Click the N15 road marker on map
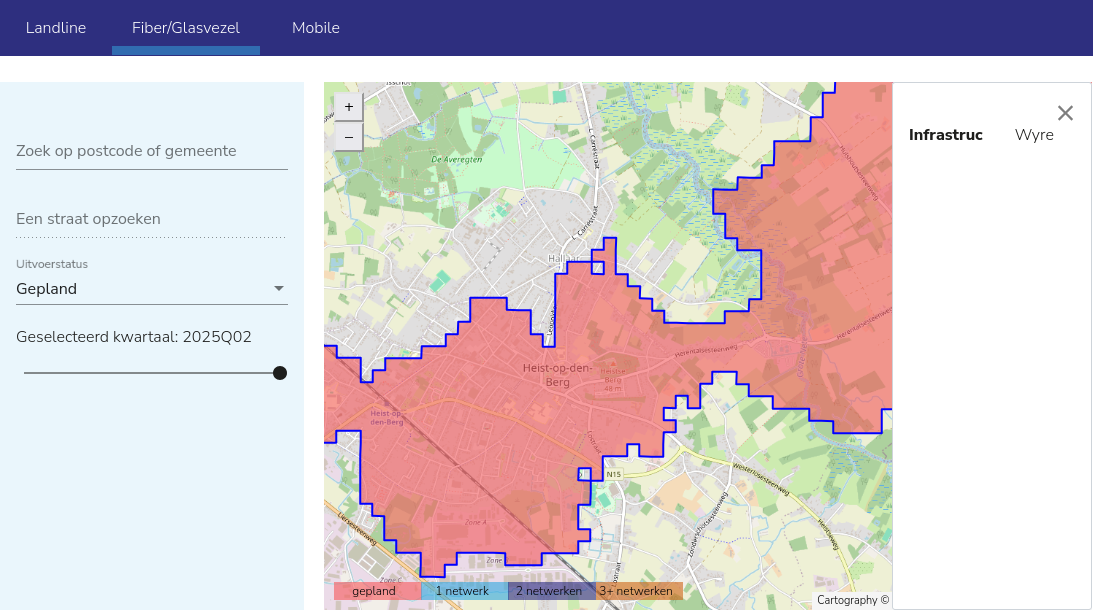This screenshot has width=1093, height=611. (x=613, y=474)
